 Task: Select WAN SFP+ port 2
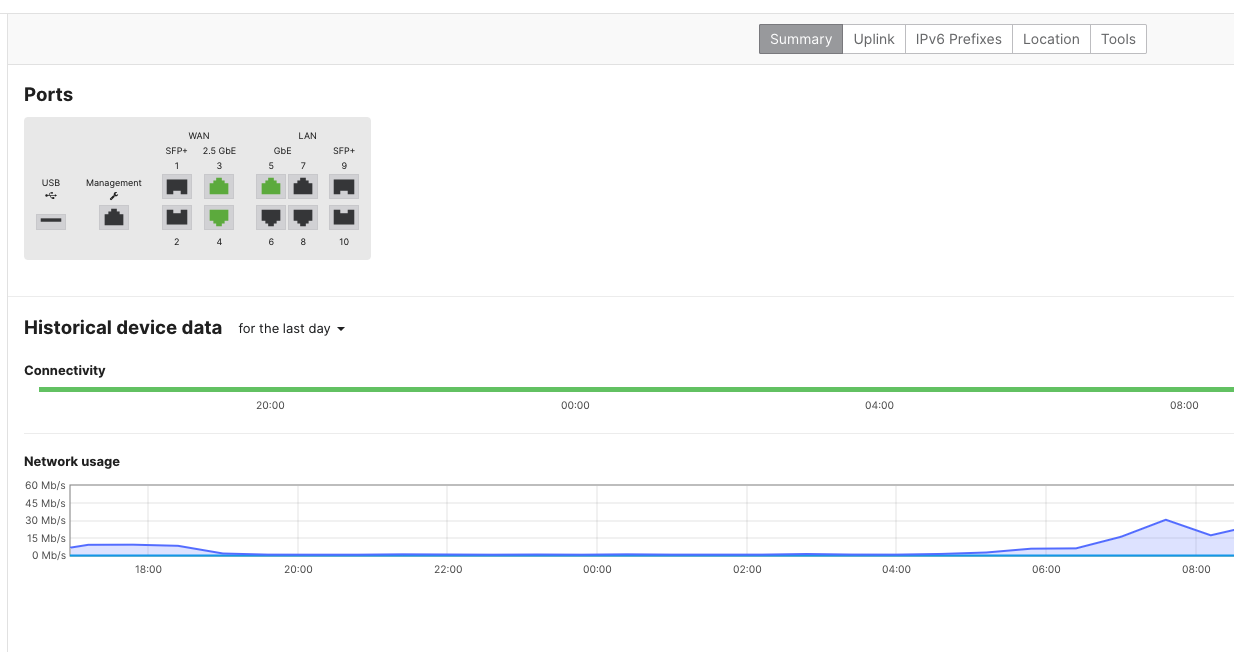177,217
